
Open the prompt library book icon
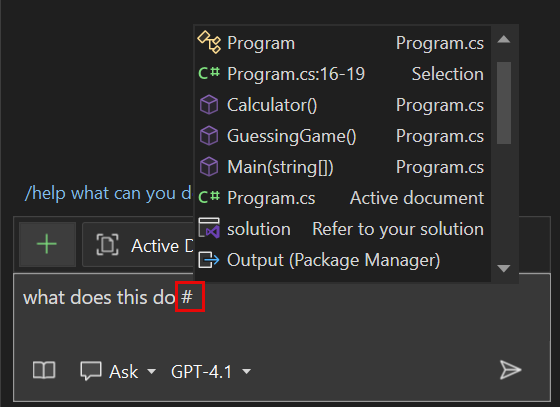pyautogui.click(x=44, y=370)
